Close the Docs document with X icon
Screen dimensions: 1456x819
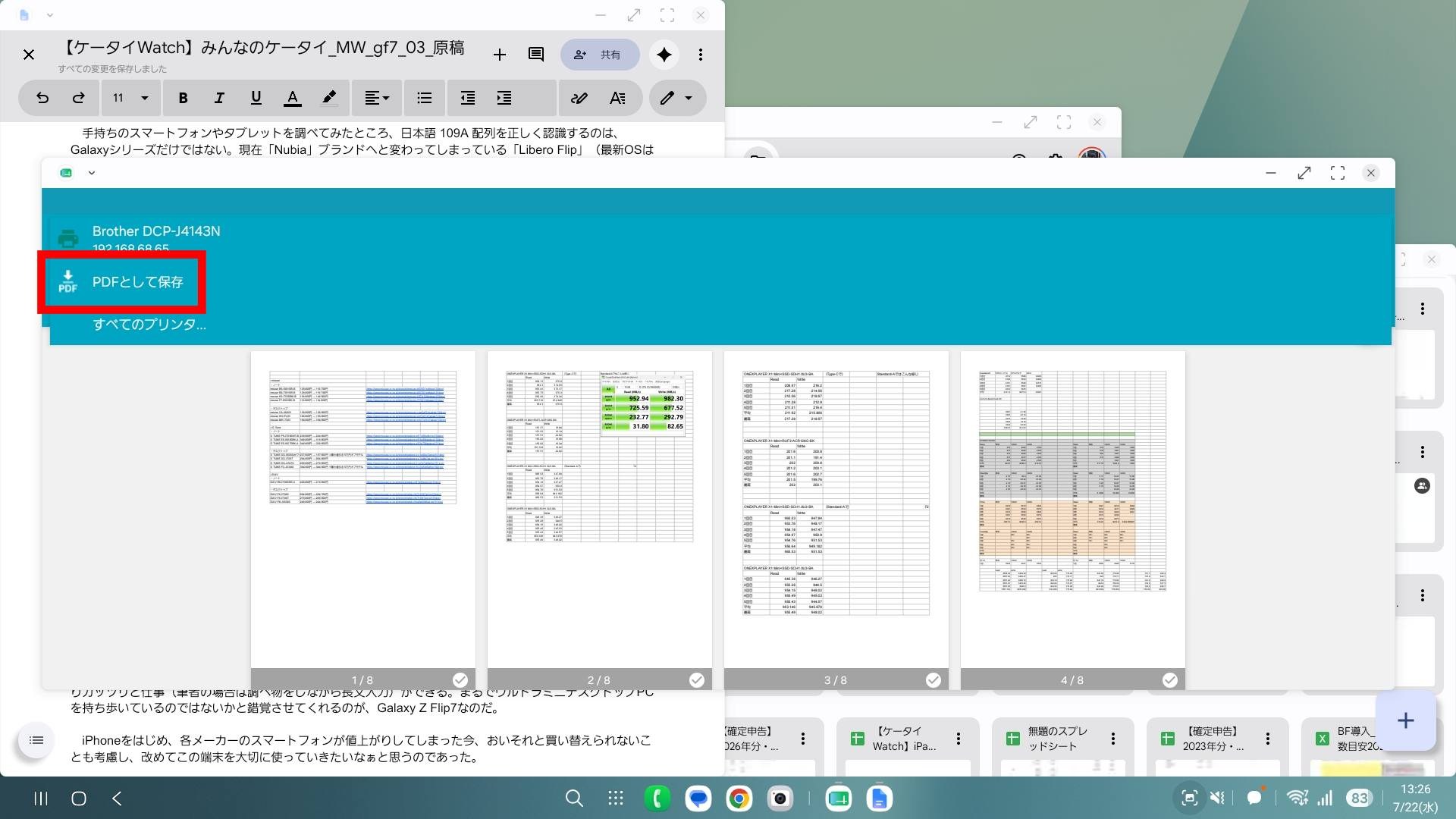[x=29, y=55]
